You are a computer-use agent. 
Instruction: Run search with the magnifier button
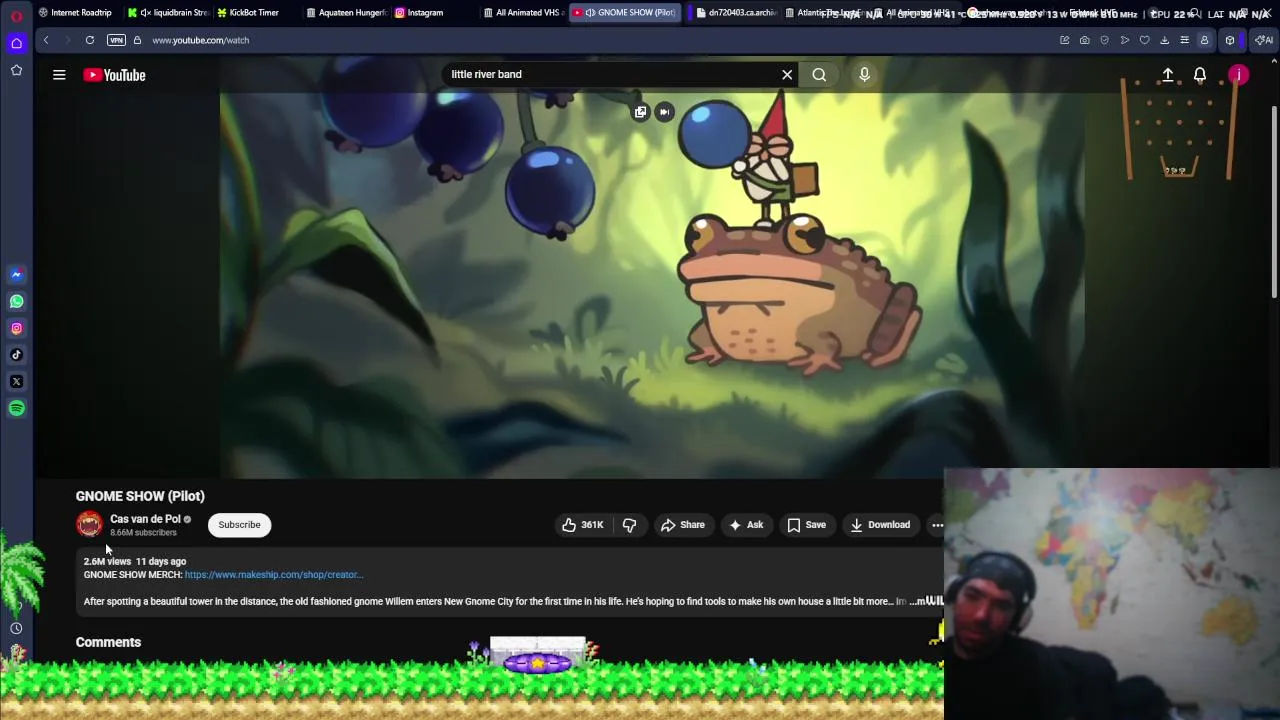click(x=819, y=74)
